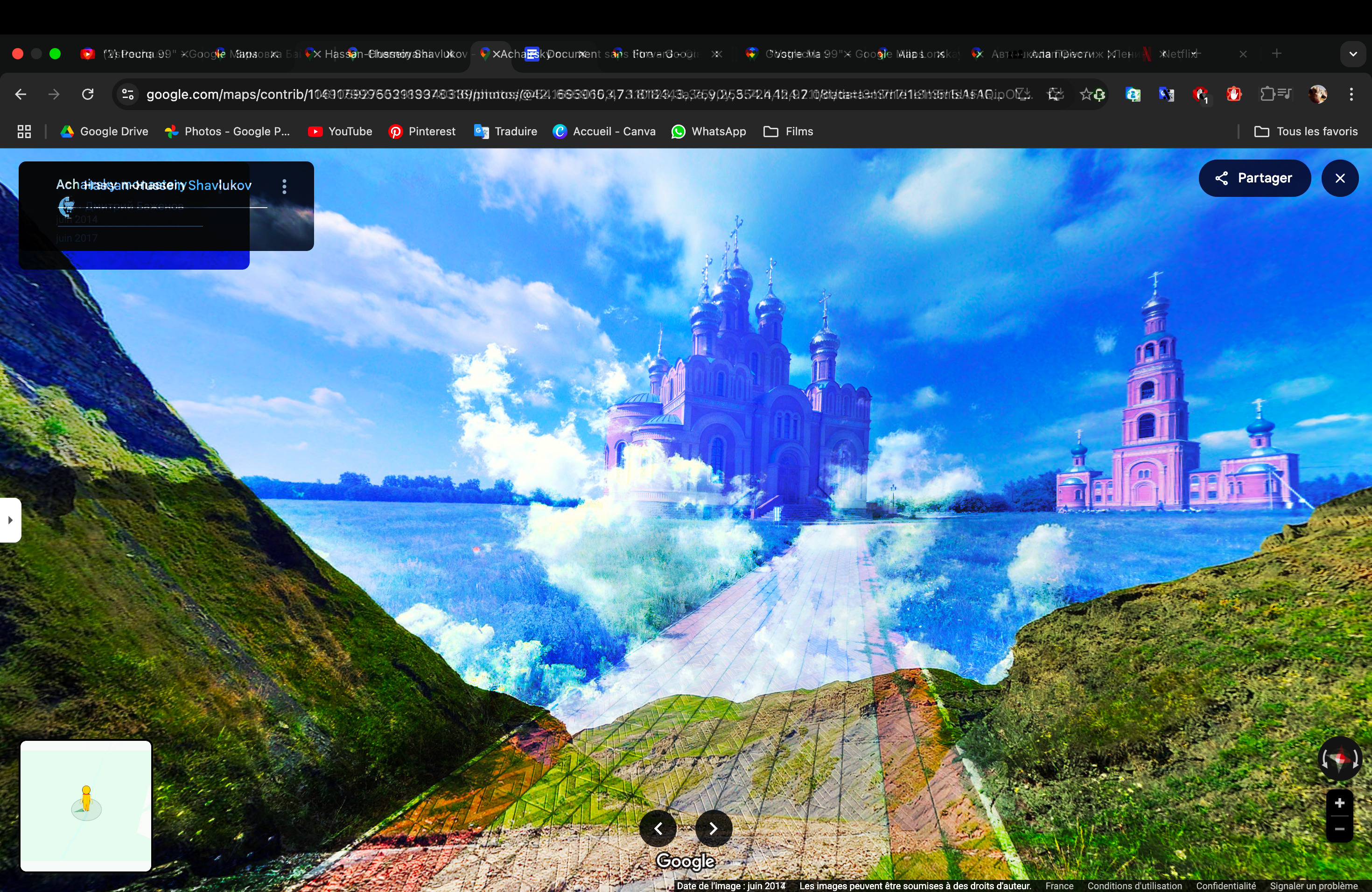Go back with the browser back arrow
This screenshot has height=892, width=1372.
21,95
